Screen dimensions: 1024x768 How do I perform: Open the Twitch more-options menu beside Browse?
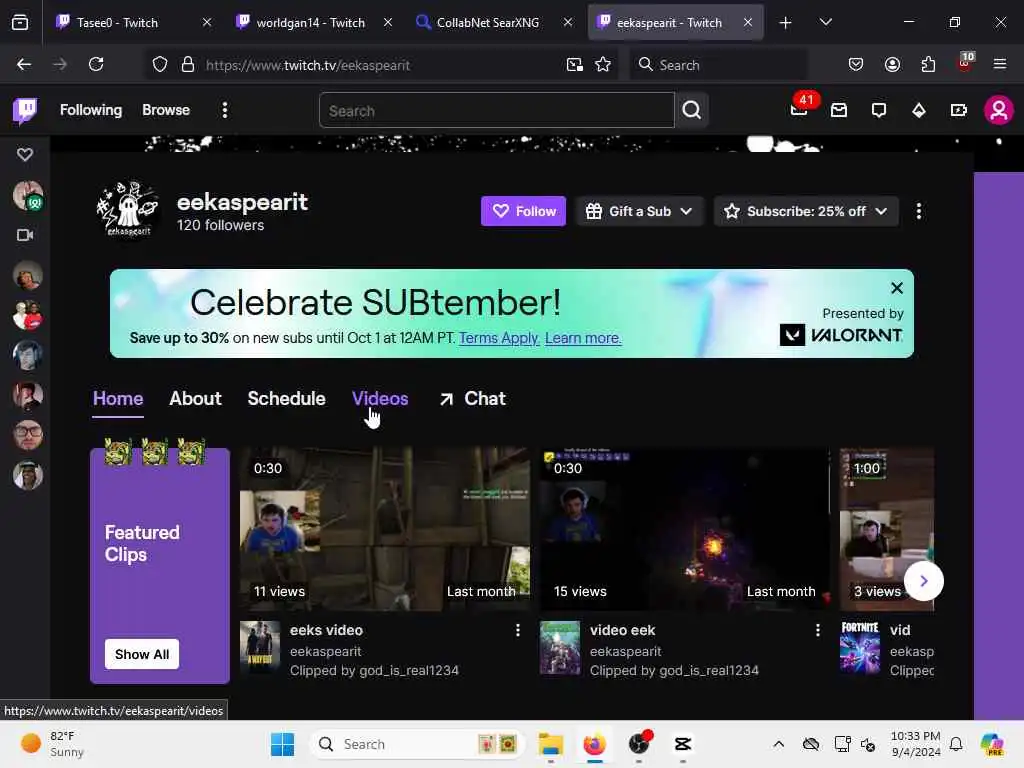tap(225, 110)
